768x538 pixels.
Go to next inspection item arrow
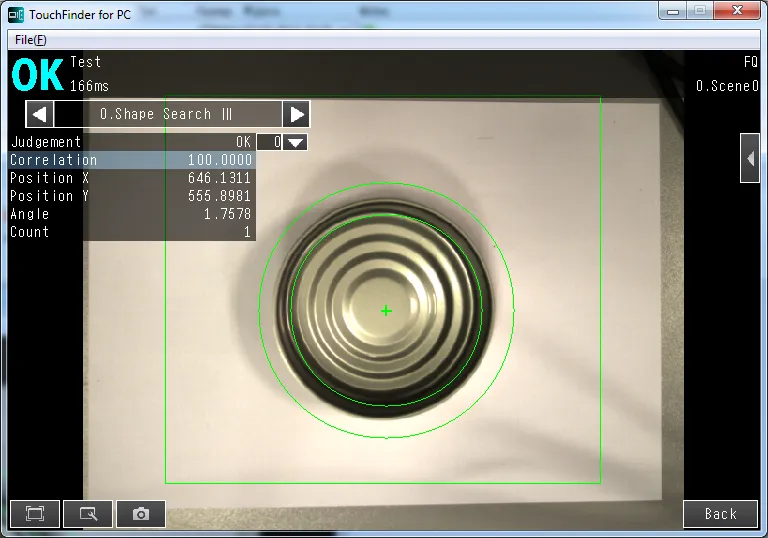point(296,114)
